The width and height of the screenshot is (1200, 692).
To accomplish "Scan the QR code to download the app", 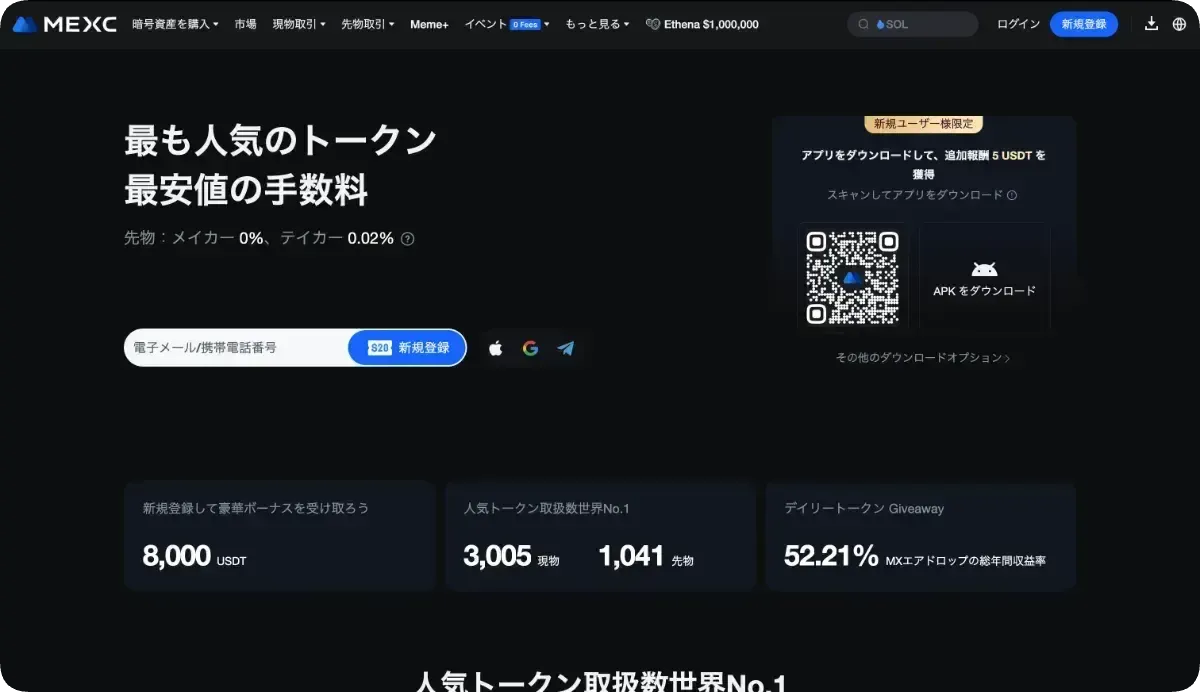I will [x=853, y=277].
